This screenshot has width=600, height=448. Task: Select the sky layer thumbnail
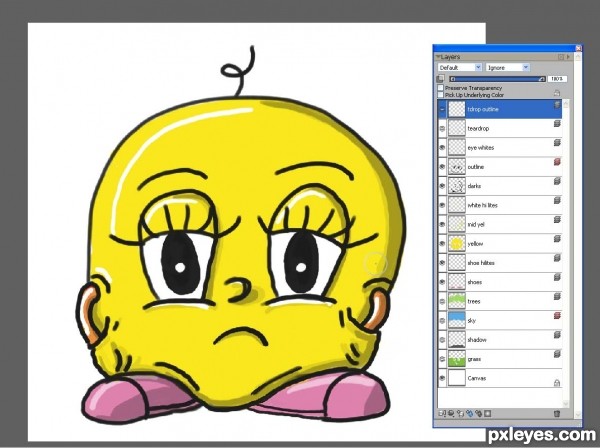pos(457,321)
